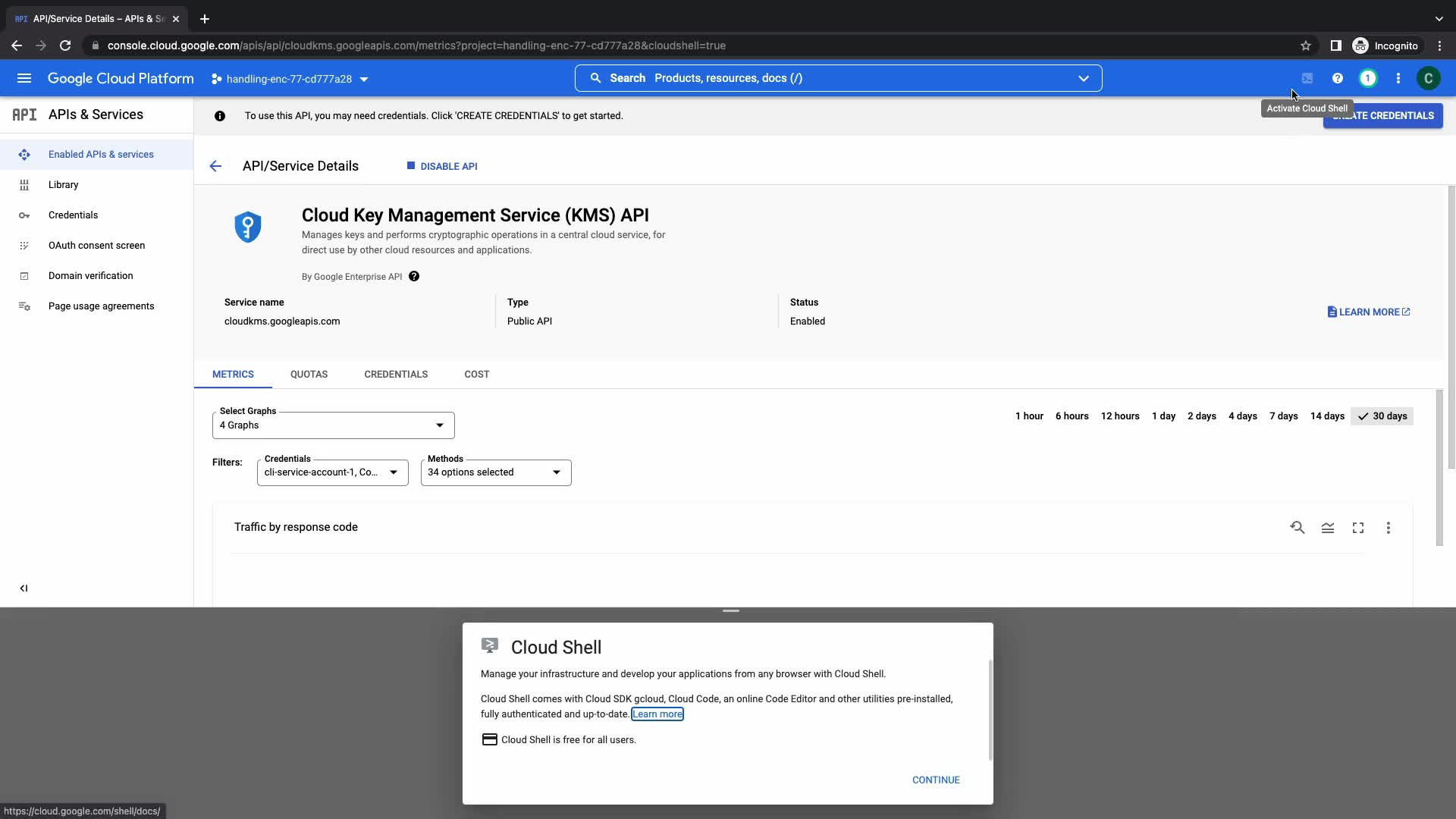Open the Select Graphs dropdown
This screenshot has height=819, width=1456.
click(x=334, y=425)
